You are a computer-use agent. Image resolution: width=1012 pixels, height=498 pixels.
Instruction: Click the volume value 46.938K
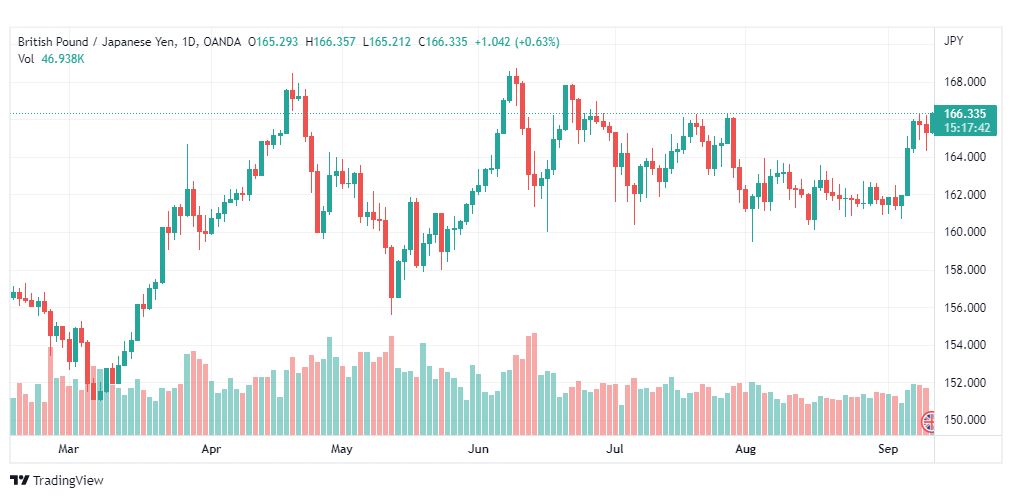[x=63, y=59]
